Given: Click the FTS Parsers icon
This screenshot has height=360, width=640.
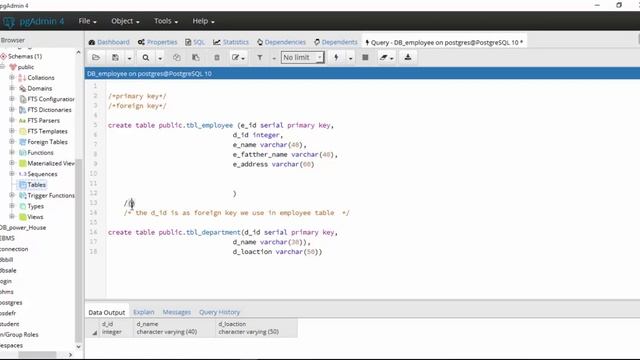Looking at the screenshot, I should tap(22, 120).
